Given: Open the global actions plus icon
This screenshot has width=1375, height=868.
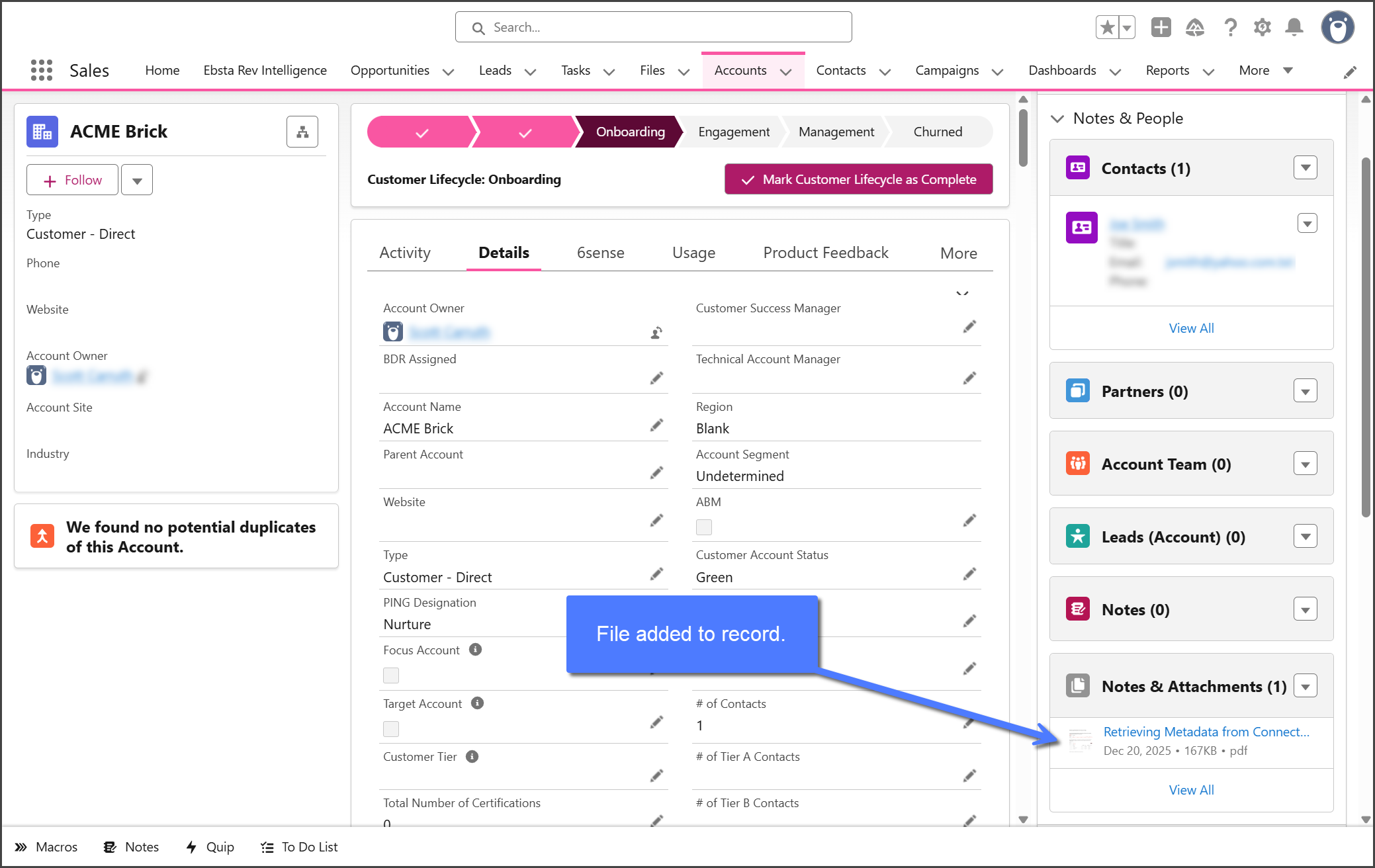Looking at the screenshot, I should [1161, 27].
